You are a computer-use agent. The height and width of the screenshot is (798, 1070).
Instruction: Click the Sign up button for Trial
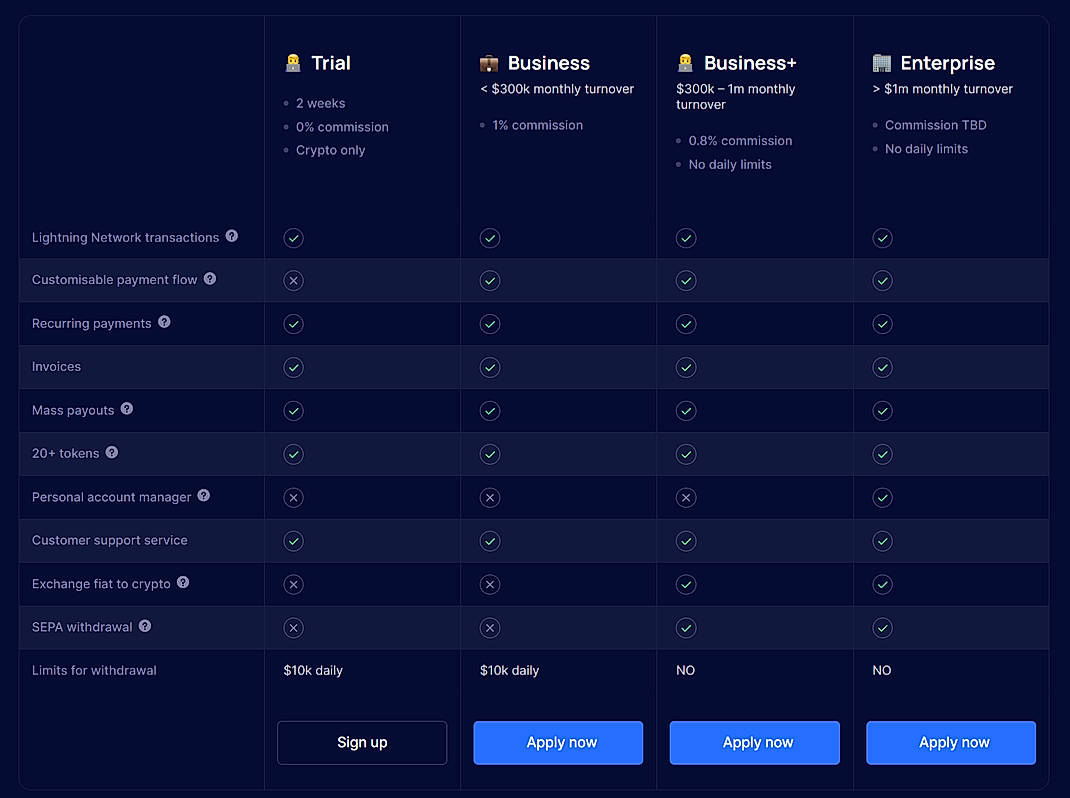tap(362, 743)
